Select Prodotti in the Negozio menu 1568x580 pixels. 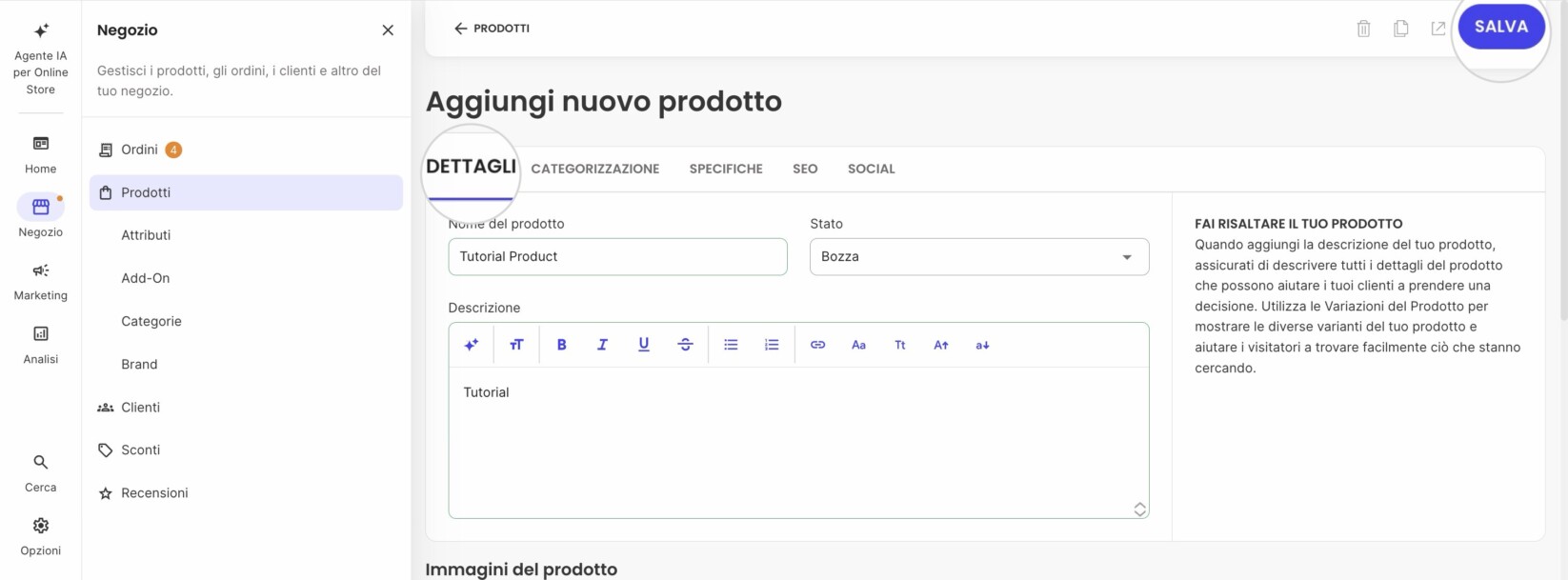(x=246, y=192)
